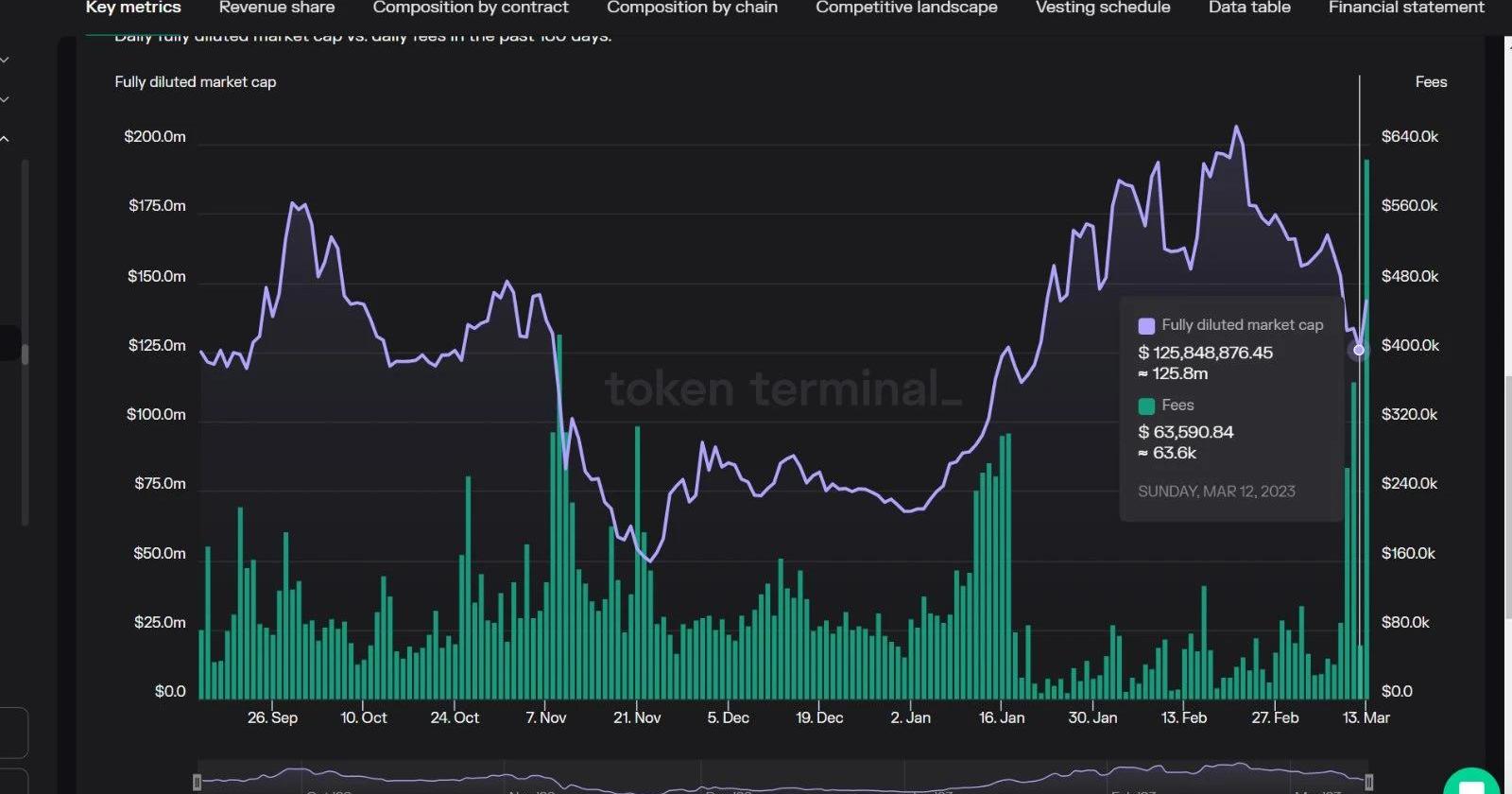Open the green chat widget icon

(1471, 785)
